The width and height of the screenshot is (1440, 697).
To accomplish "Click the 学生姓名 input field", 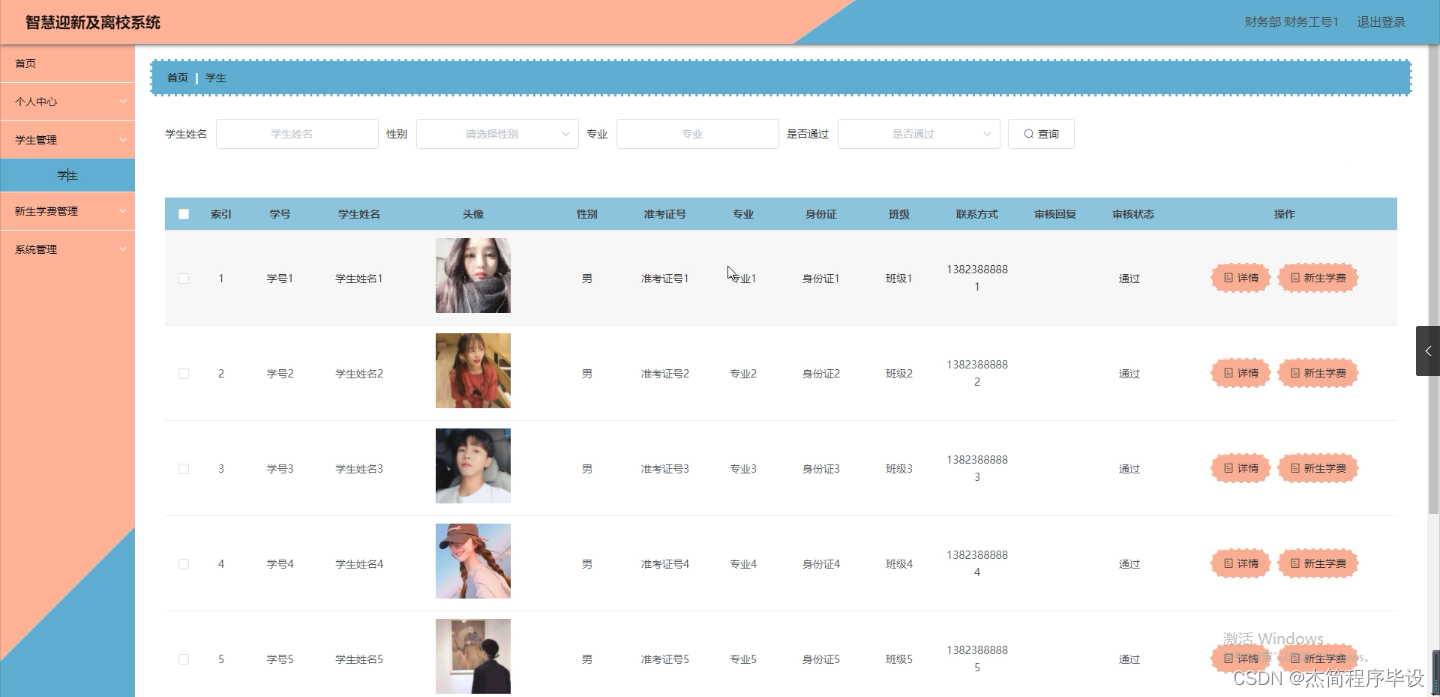I will coord(297,133).
